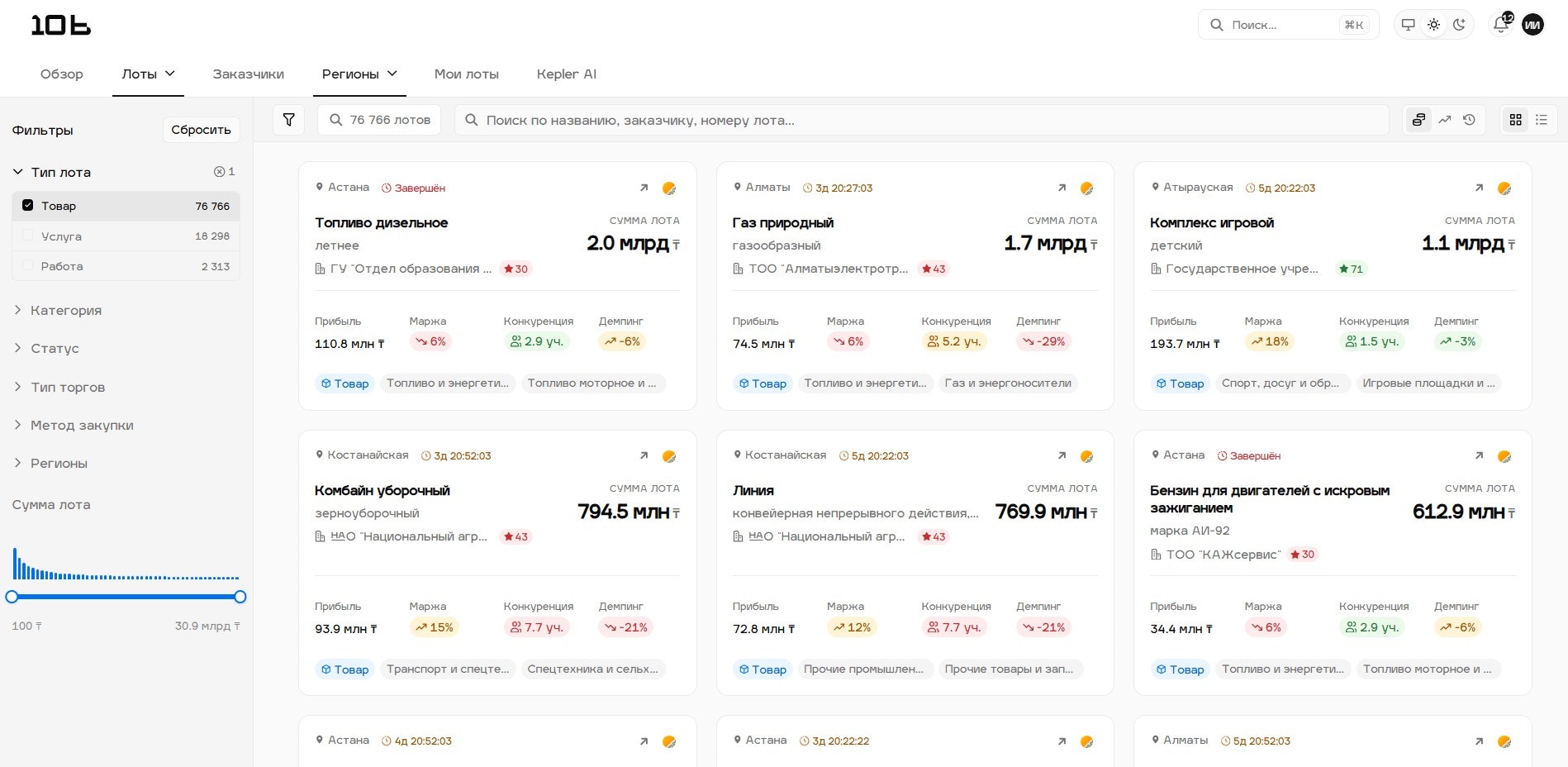Open Топливо дизельное lot in new window arrow
The height and width of the screenshot is (767, 1568).
coord(644,188)
